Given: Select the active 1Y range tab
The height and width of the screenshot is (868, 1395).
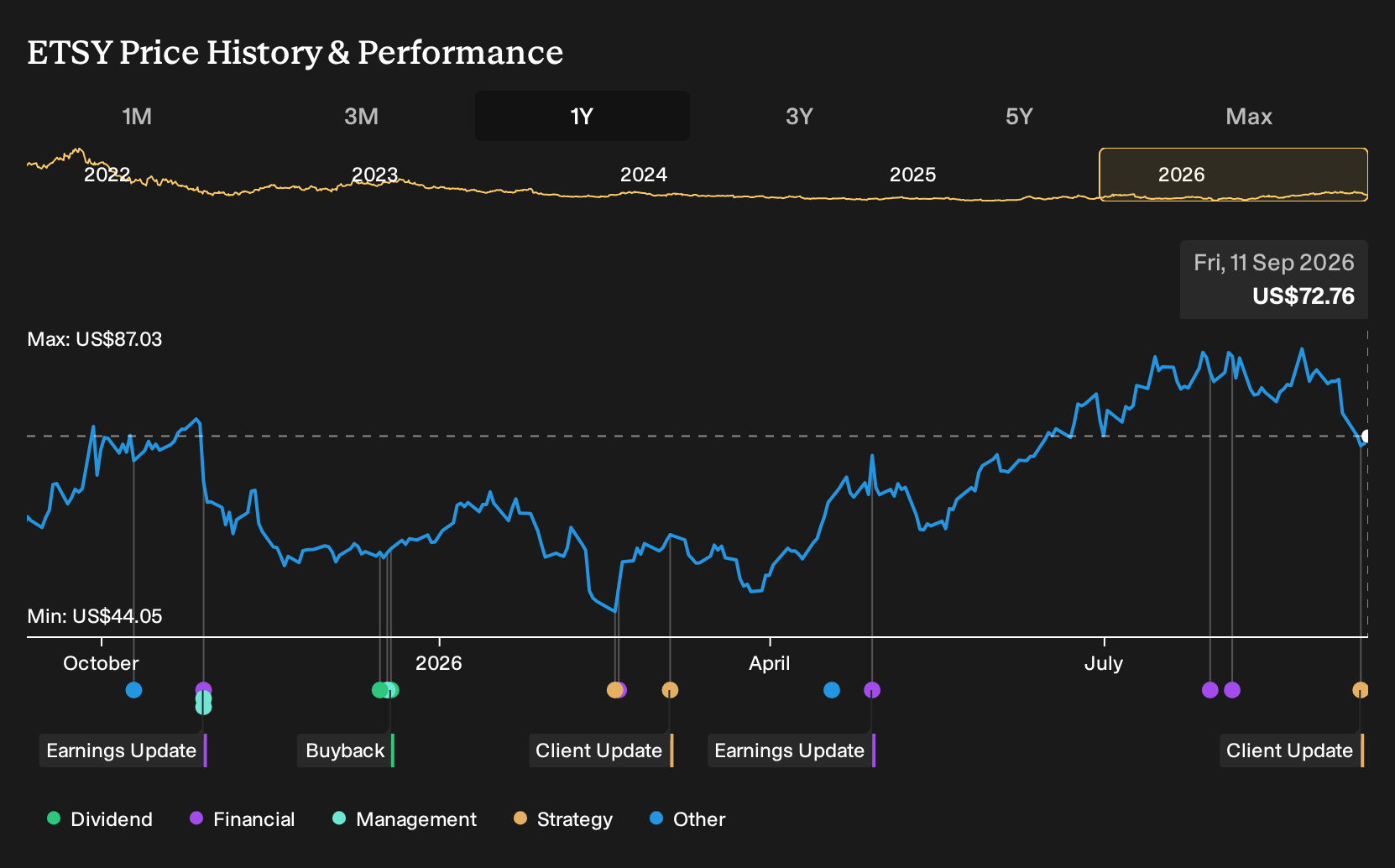Looking at the screenshot, I should (x=583, y=116).
